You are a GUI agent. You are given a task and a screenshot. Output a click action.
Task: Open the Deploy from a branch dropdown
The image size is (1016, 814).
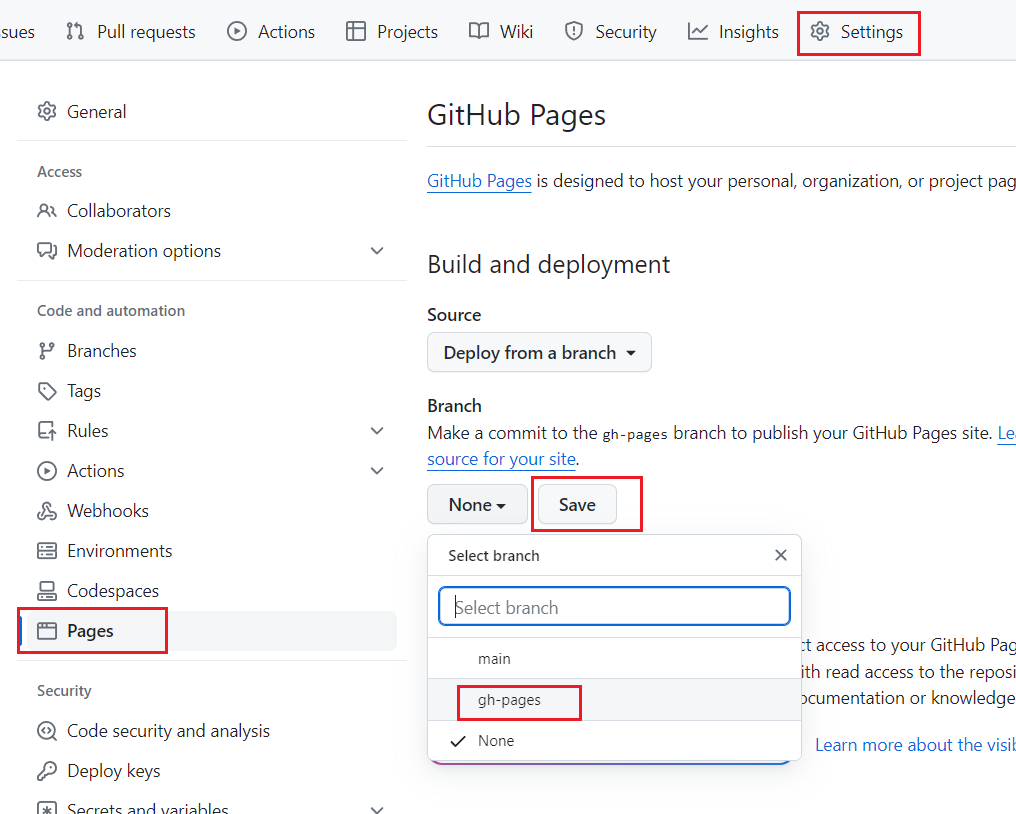pyautogui.click(x=539, y=353)
